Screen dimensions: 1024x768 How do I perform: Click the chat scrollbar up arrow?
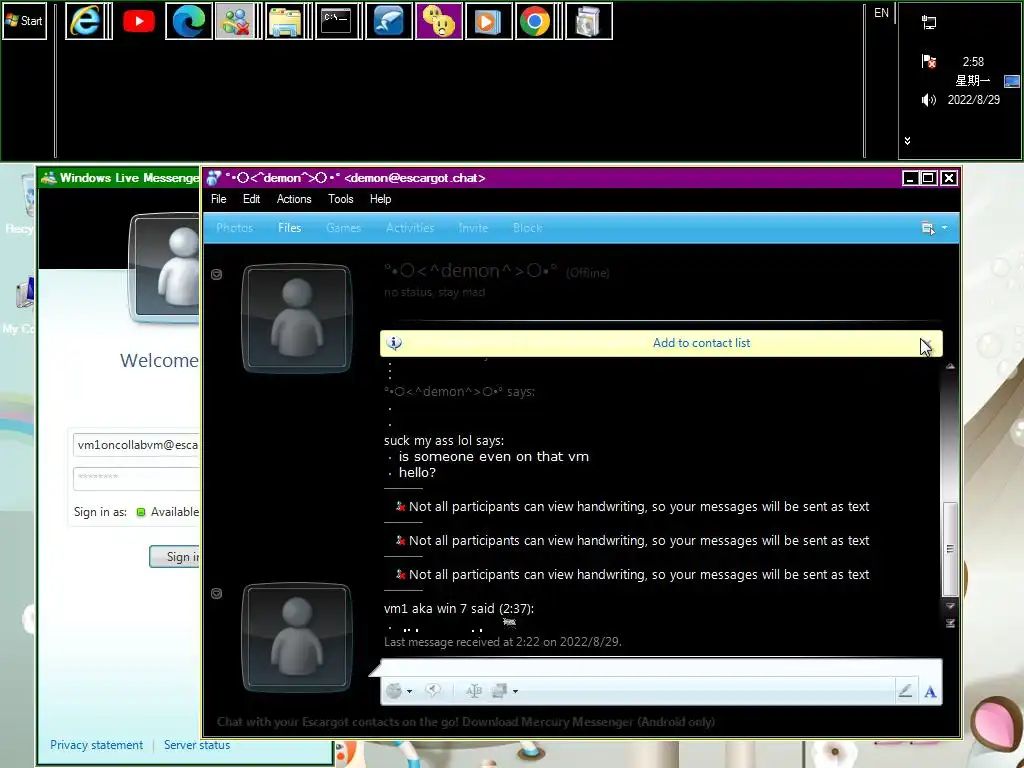950,366
